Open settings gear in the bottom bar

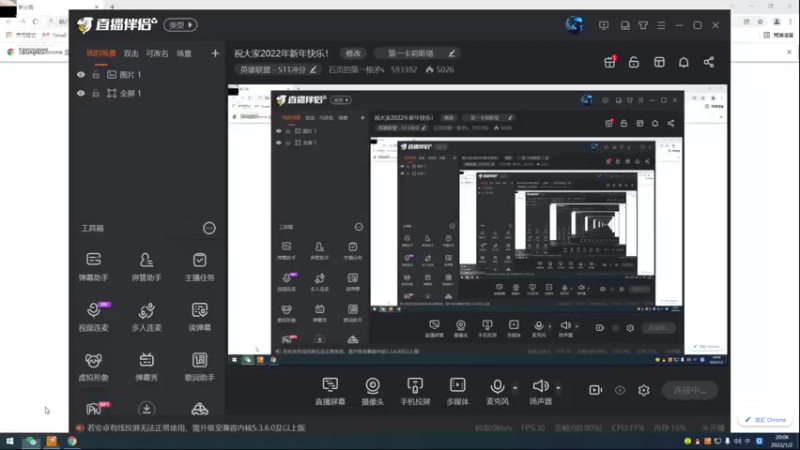point(644,390)
